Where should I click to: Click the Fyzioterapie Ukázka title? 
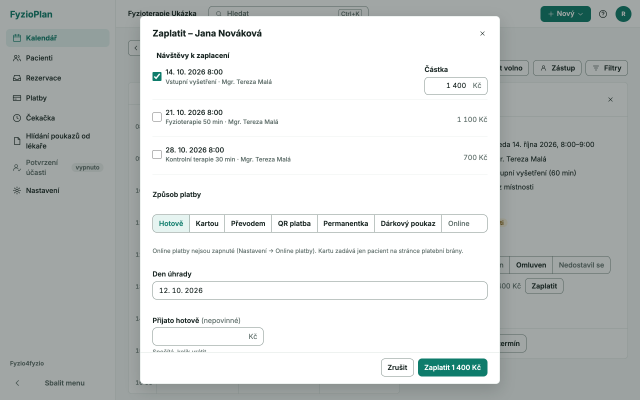pyautogui.click(x=162, y=13)
